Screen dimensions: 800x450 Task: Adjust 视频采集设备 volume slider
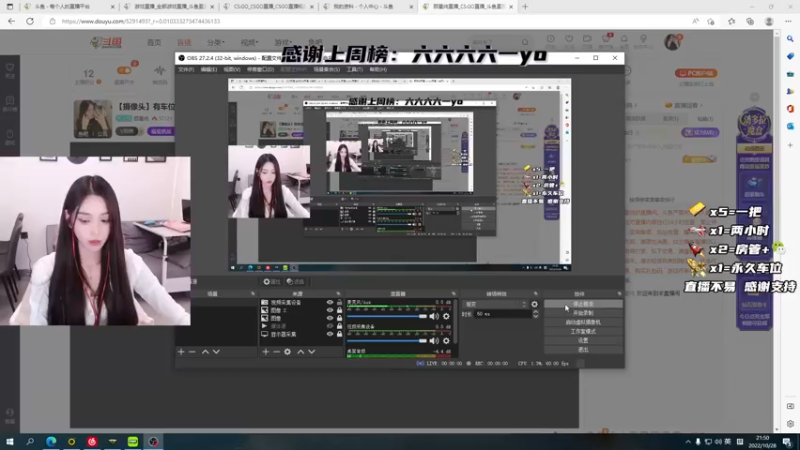387,341
